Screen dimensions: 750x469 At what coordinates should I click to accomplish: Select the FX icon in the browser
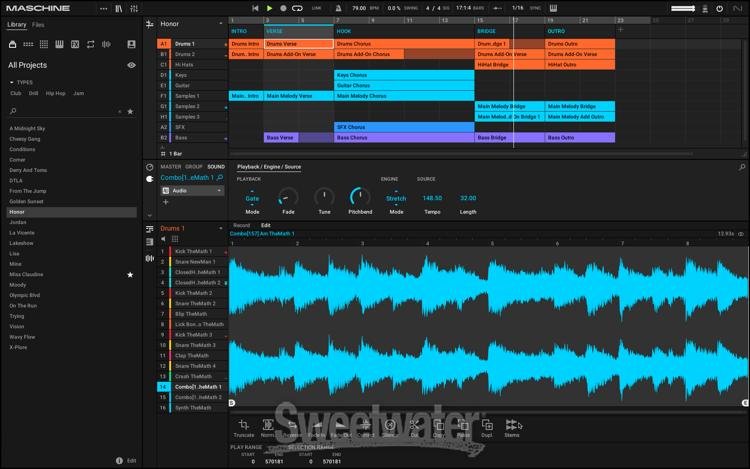click(75, 44)
